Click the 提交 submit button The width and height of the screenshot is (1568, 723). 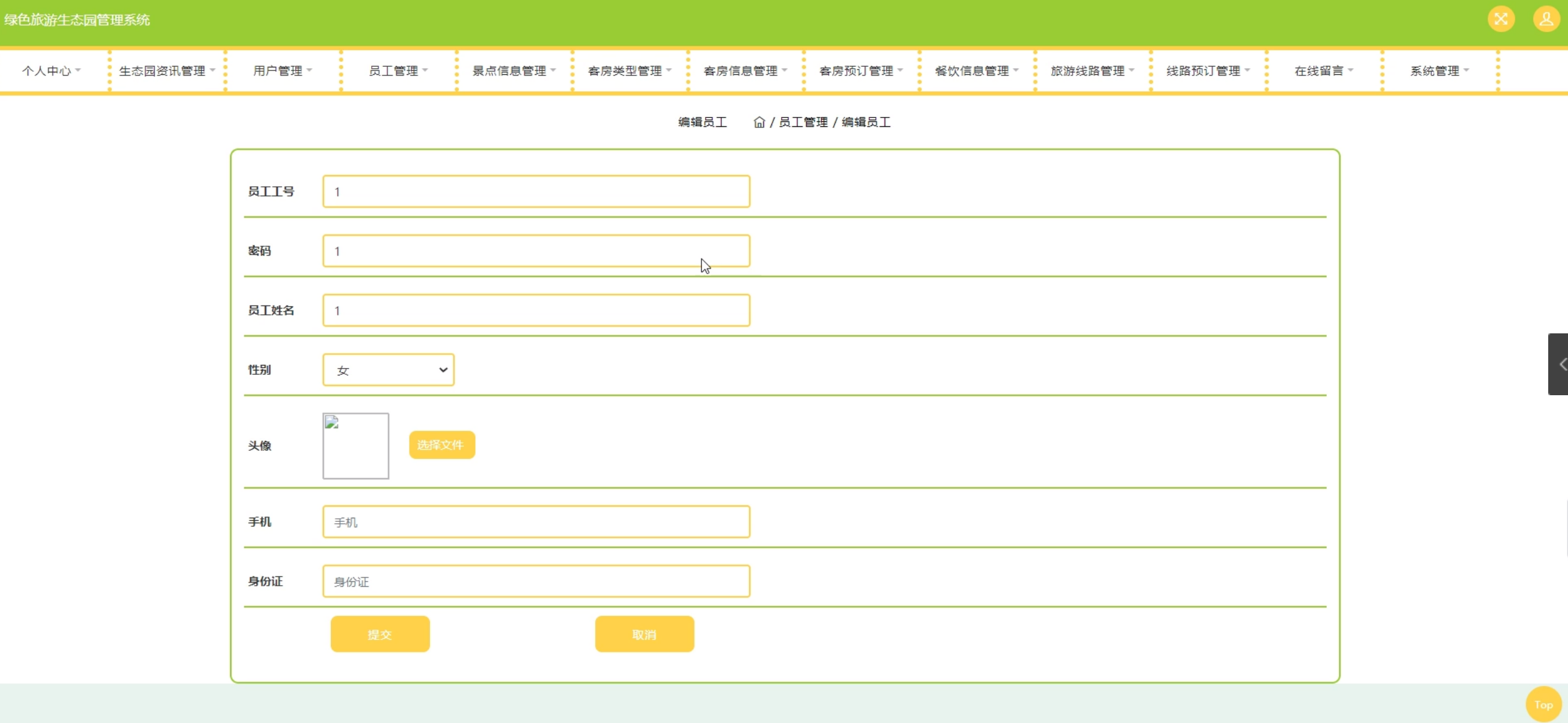(x=380, y=634)
